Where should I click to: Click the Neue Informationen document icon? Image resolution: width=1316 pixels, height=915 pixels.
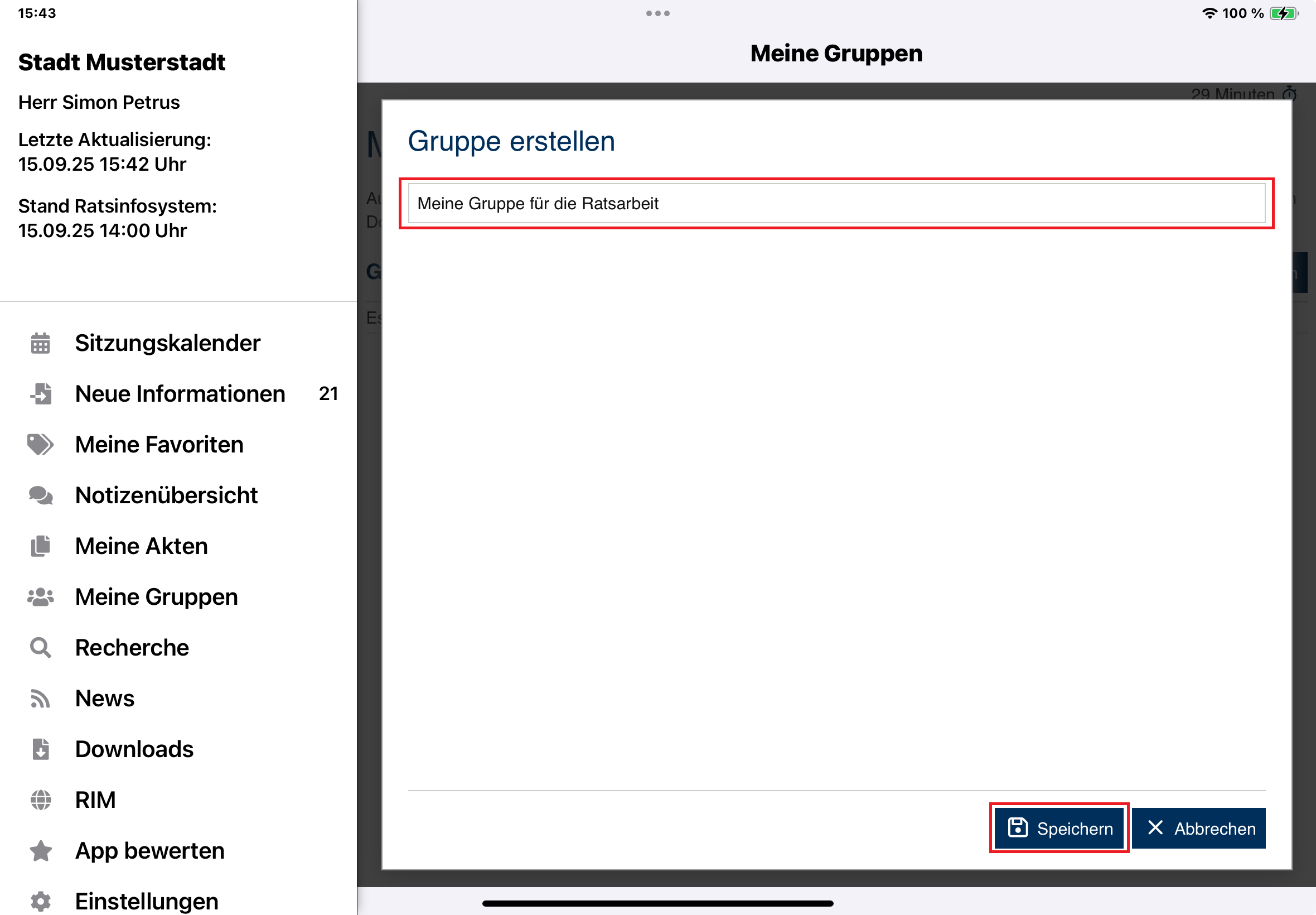41,394
